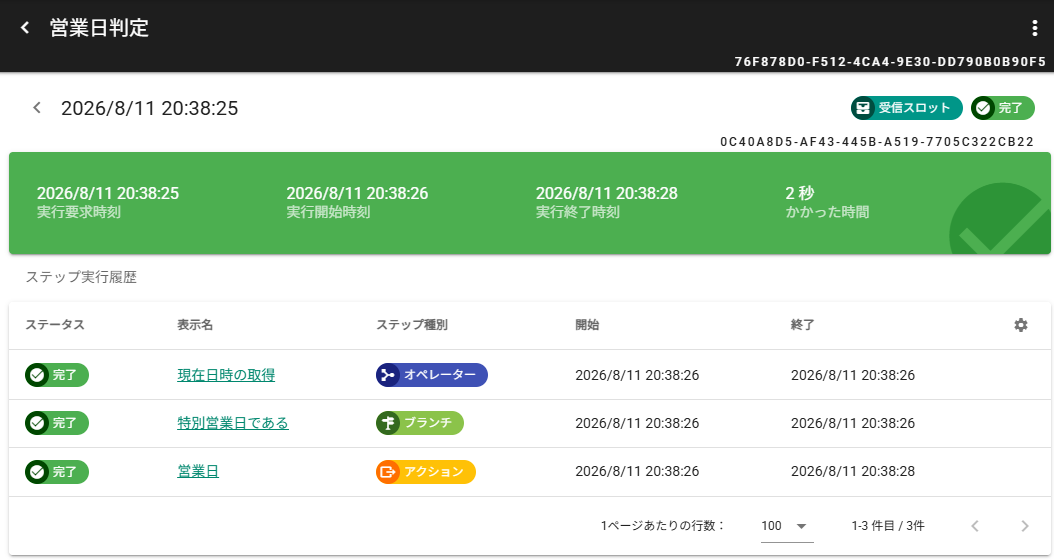Open the three-dot overflow menu
Image resolution: width=1054 pixels, height=560 pixels.
click(x=1034, y=28)
